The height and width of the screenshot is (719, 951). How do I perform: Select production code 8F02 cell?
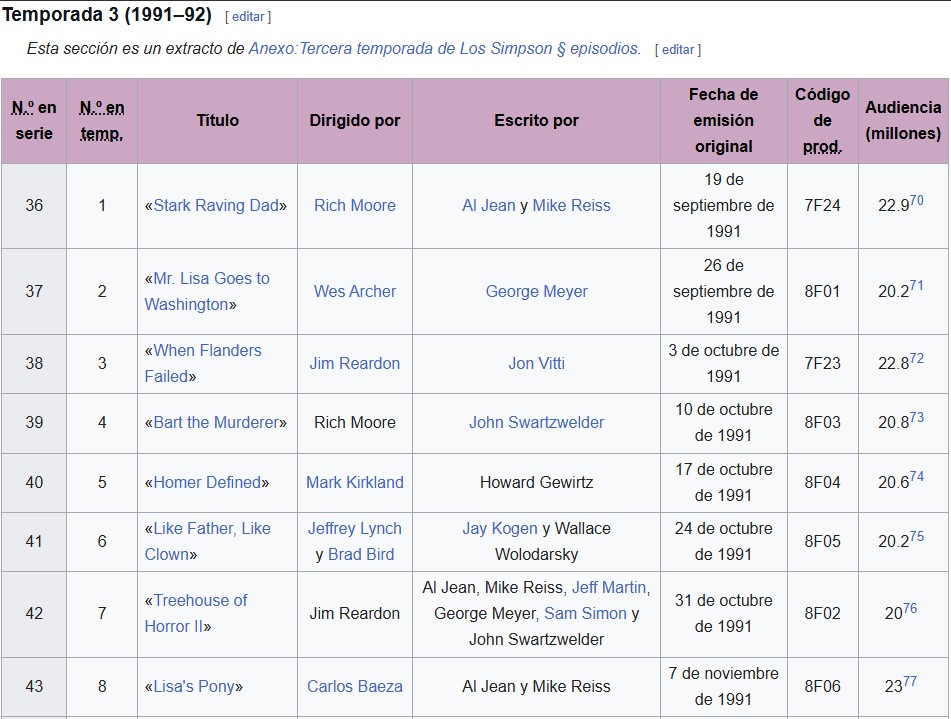(x=822, y=613)
